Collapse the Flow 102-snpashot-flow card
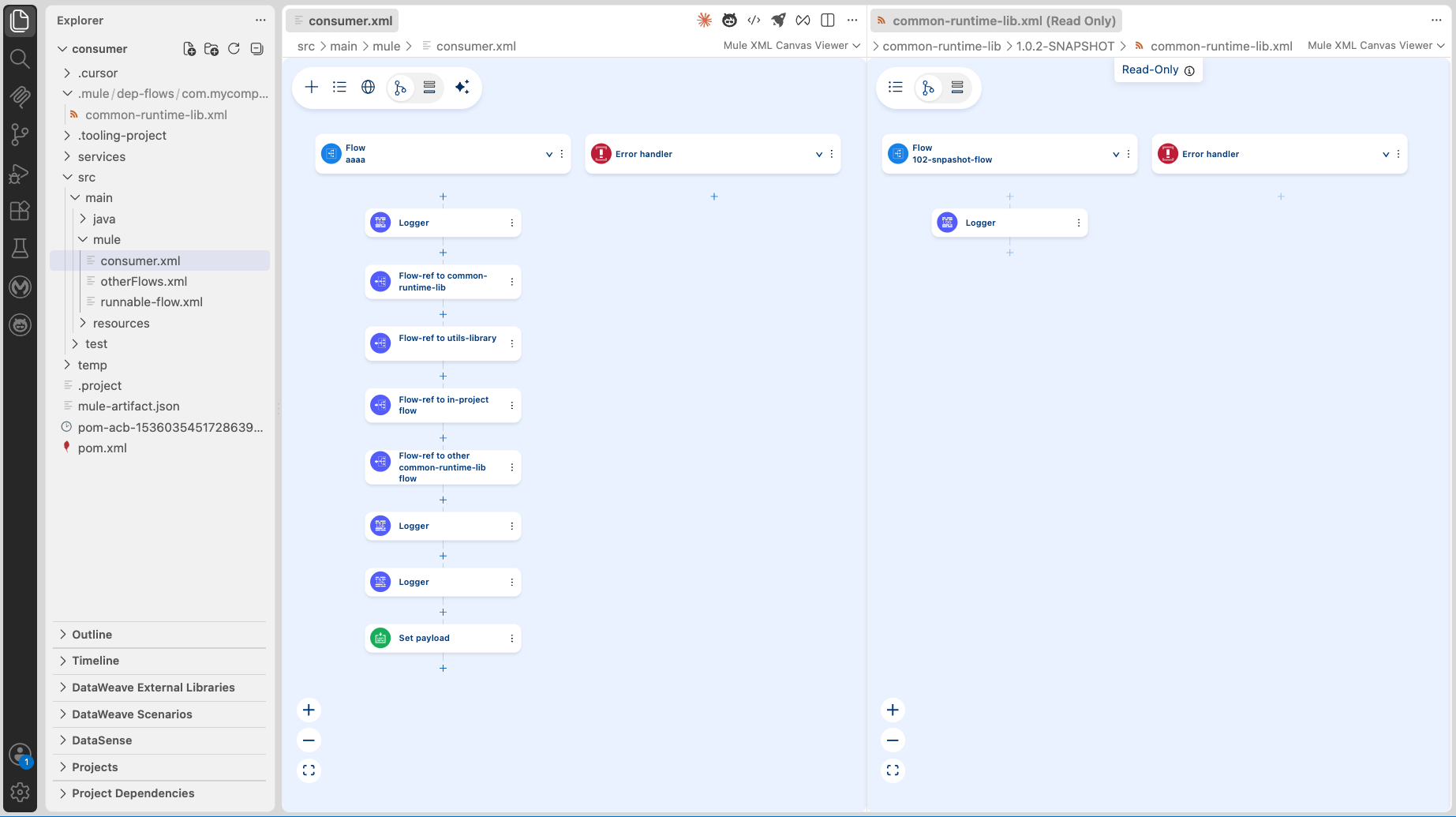The image size is (1456, 817). [x=1116, y=155]
